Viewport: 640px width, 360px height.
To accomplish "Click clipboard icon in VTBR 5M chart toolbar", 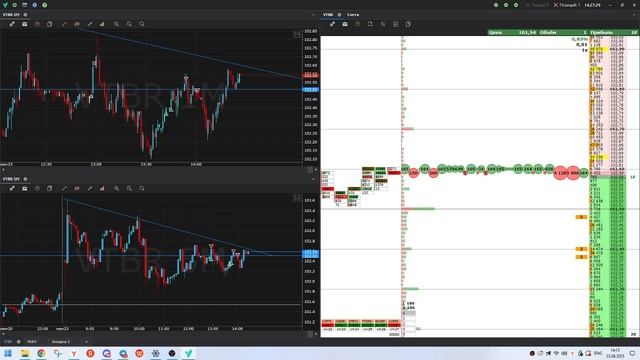I will tap(49, 189).
